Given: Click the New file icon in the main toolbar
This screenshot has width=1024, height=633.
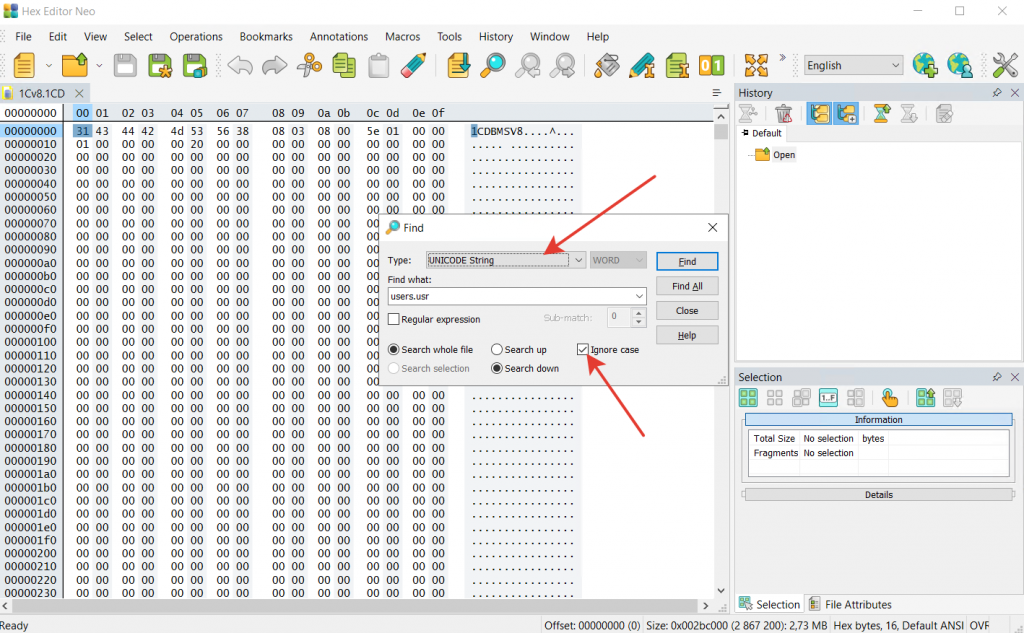Looking at the screenshot, I should 24,65.
